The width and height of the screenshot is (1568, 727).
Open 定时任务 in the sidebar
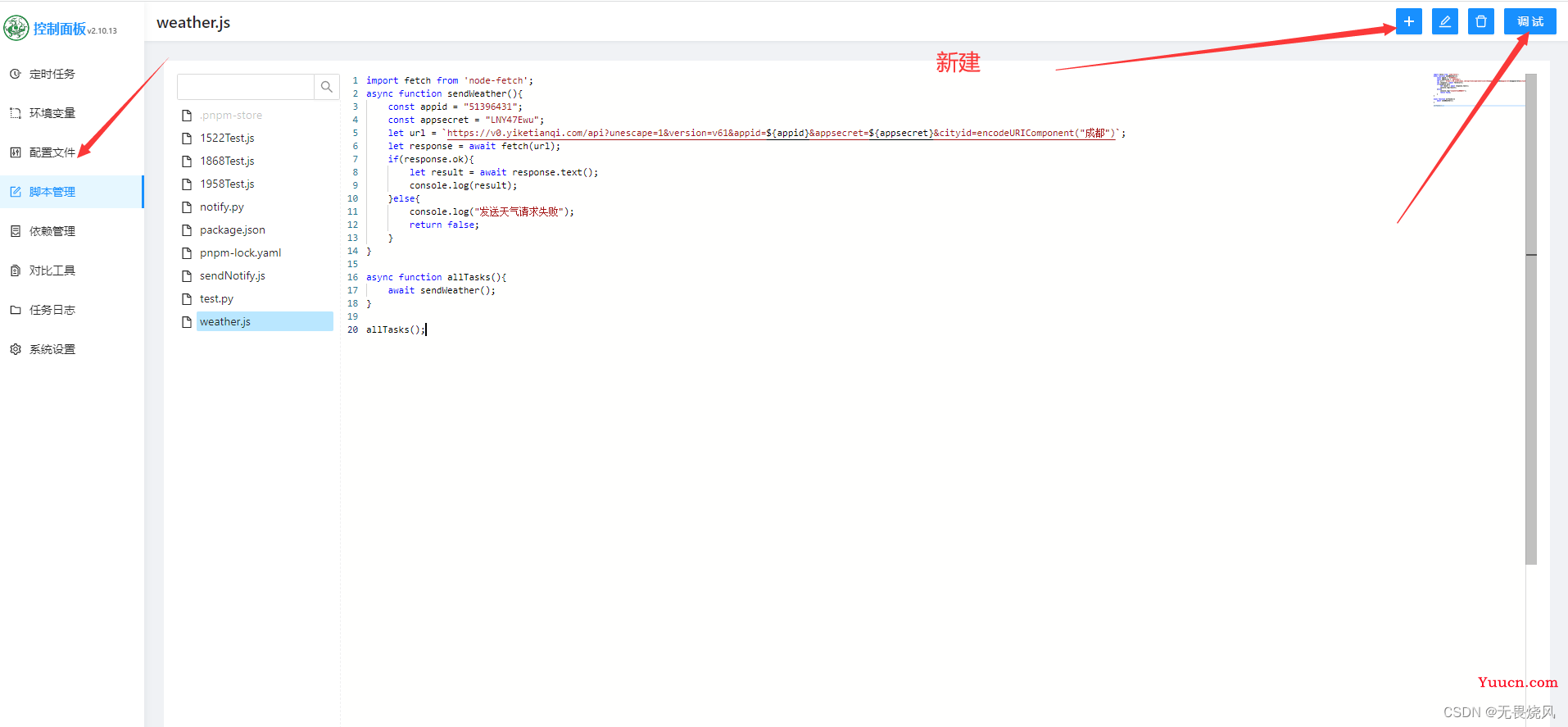(x=72, y=74)
